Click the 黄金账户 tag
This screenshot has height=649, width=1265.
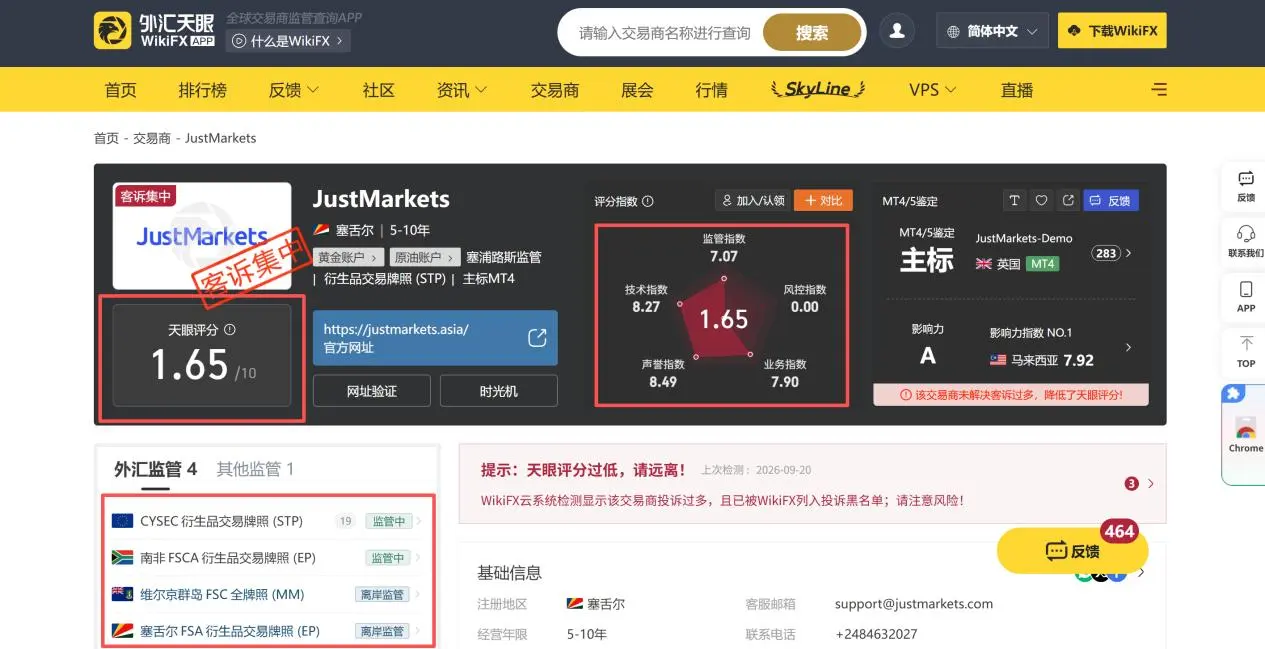point(348,257)
